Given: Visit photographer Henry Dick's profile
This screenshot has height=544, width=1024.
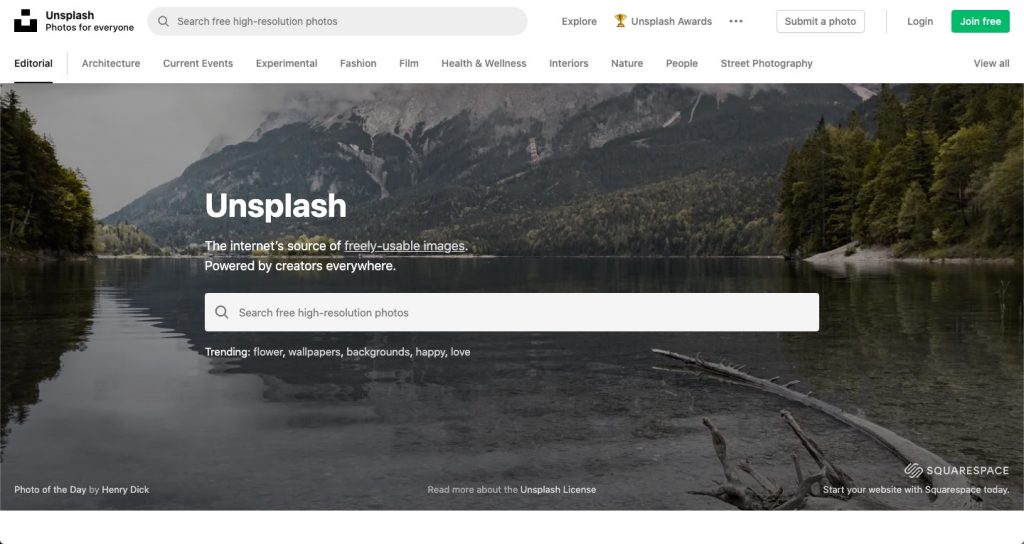Looking at the screenshot, I should tap(125, 490).
